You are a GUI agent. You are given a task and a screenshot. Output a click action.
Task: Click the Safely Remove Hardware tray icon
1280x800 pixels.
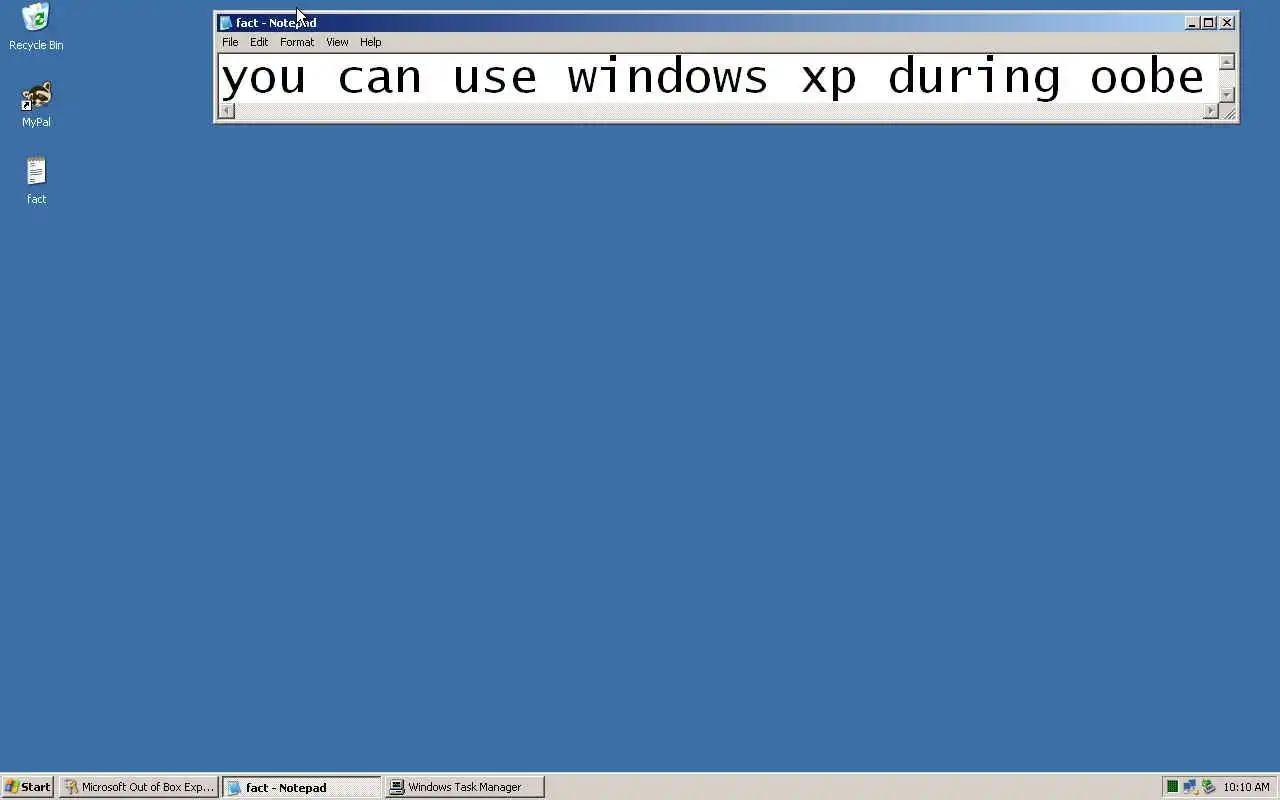1208,787
